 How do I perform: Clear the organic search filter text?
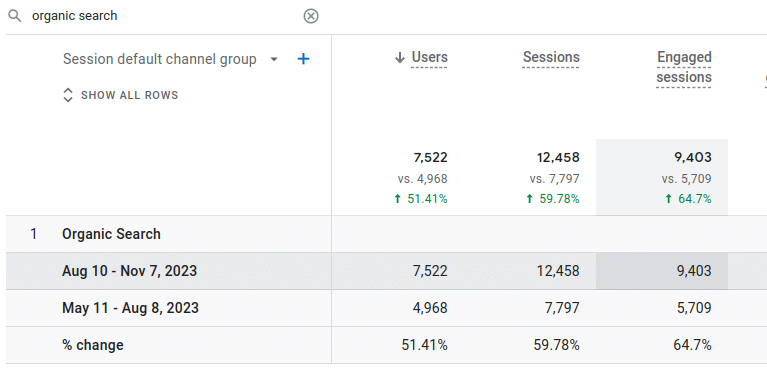click(x=311, y=16)
